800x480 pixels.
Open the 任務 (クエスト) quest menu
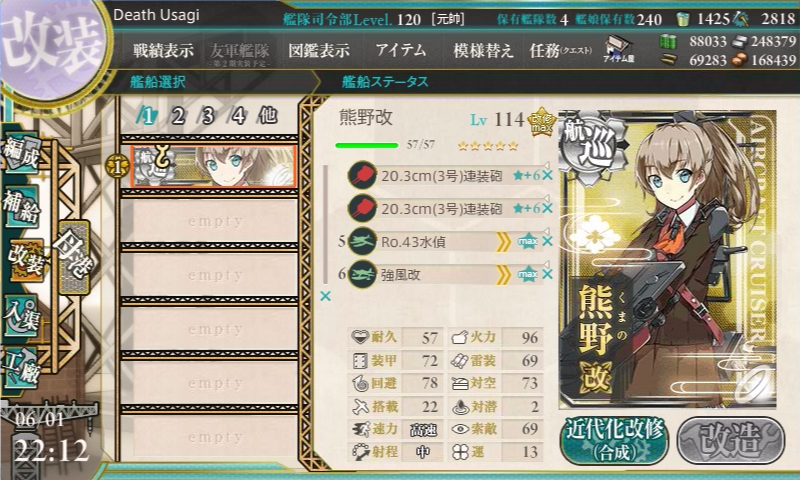tap(561, 50)
